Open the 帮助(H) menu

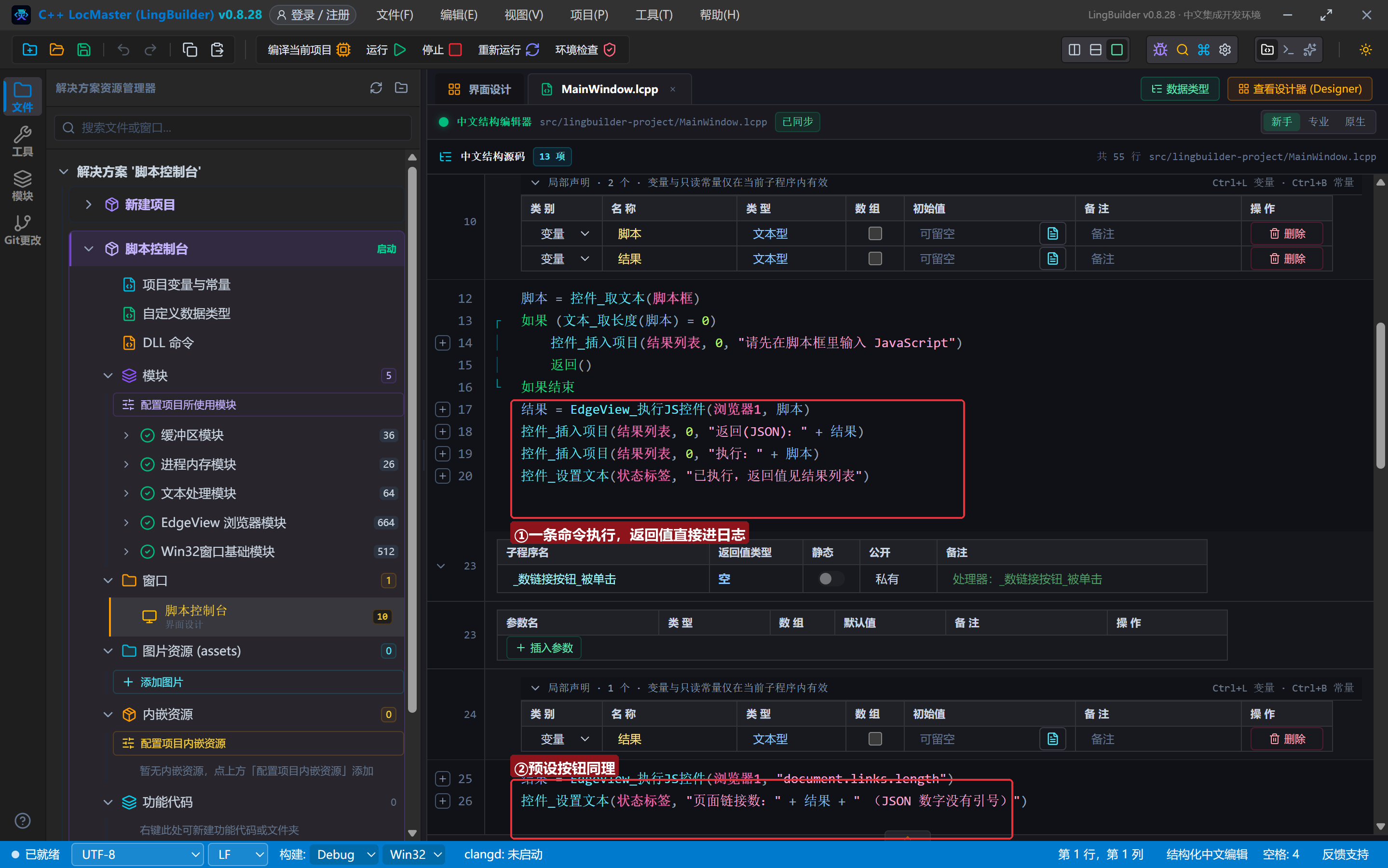719,15
